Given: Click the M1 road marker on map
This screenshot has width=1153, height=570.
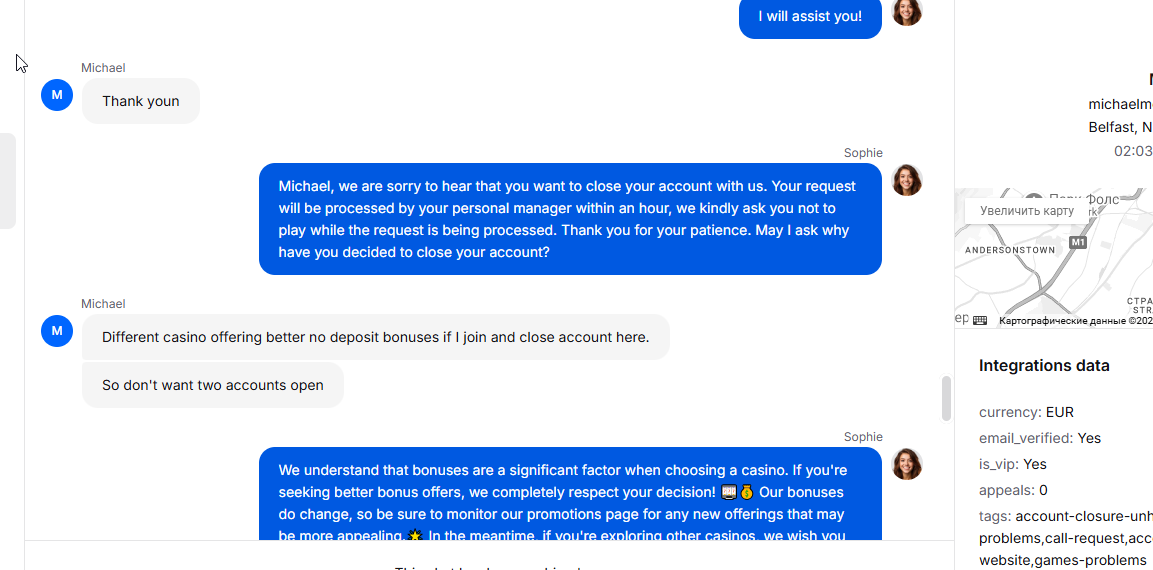Looking at the screenshot, I should click(1078, 243).
